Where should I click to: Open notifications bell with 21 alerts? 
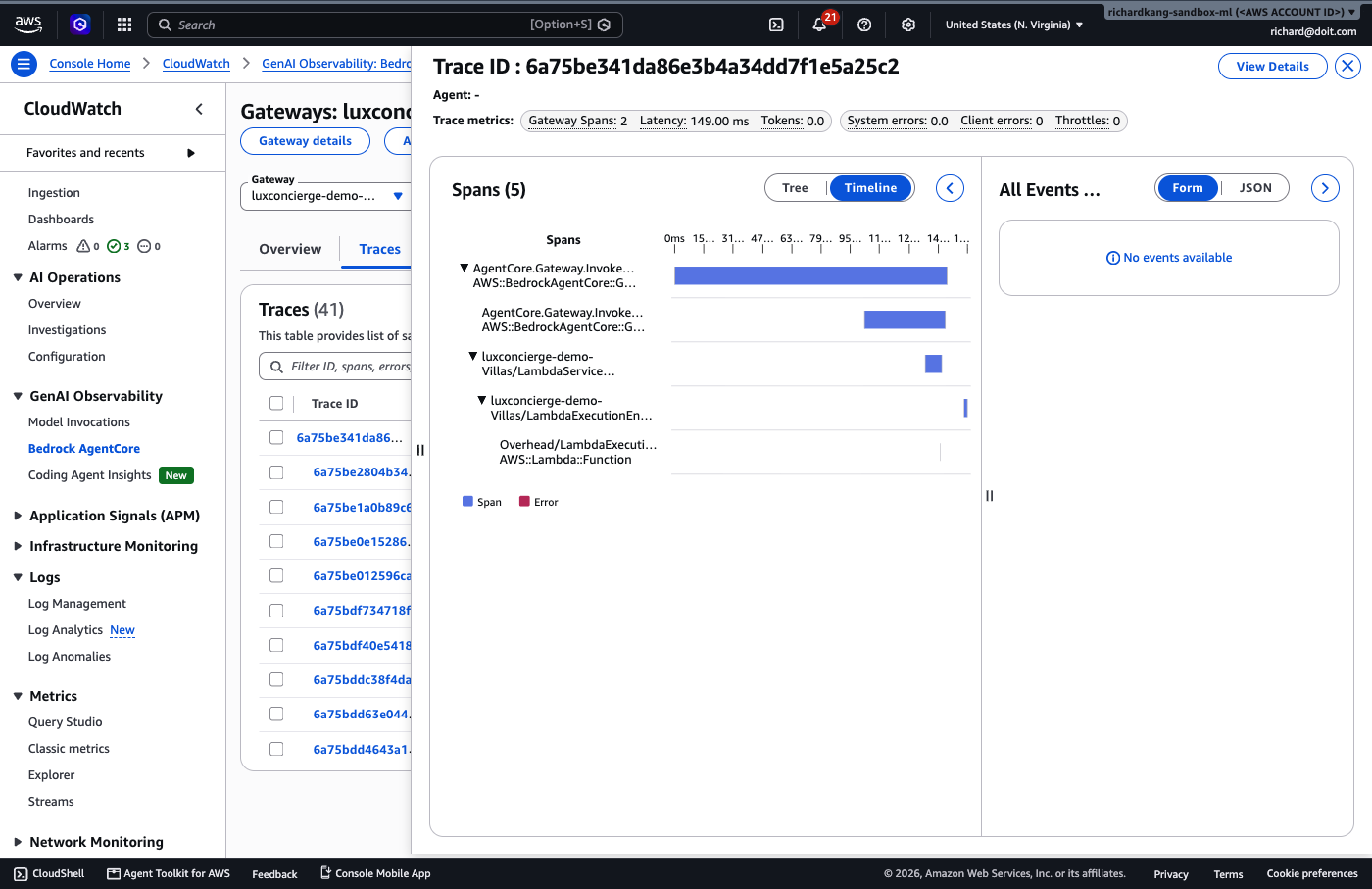pos(819,25)
